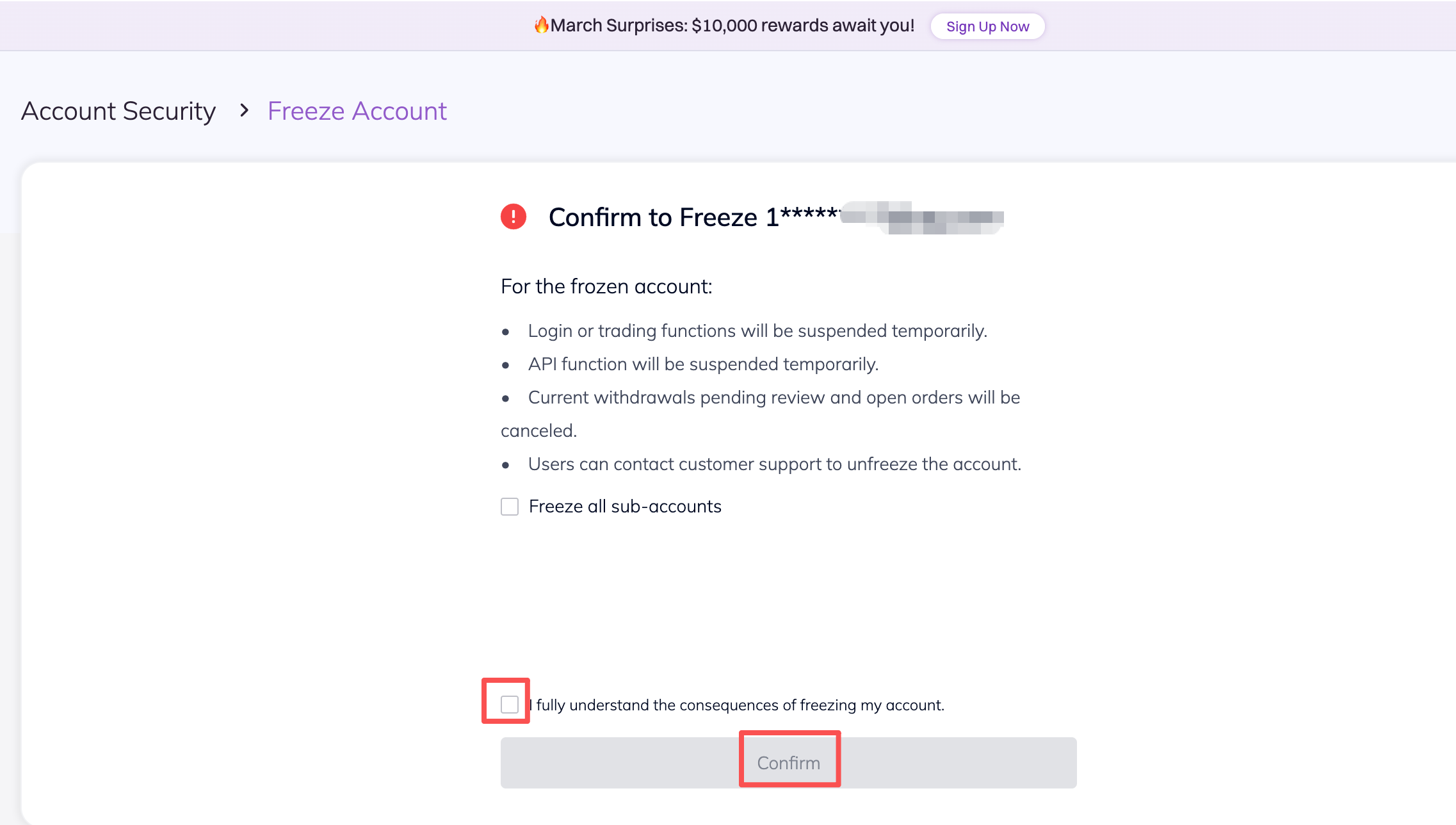Select the Freeze Account breadcrumb
The width and height of the screenshot is (1456, 825).
click(x=357, y=111)
